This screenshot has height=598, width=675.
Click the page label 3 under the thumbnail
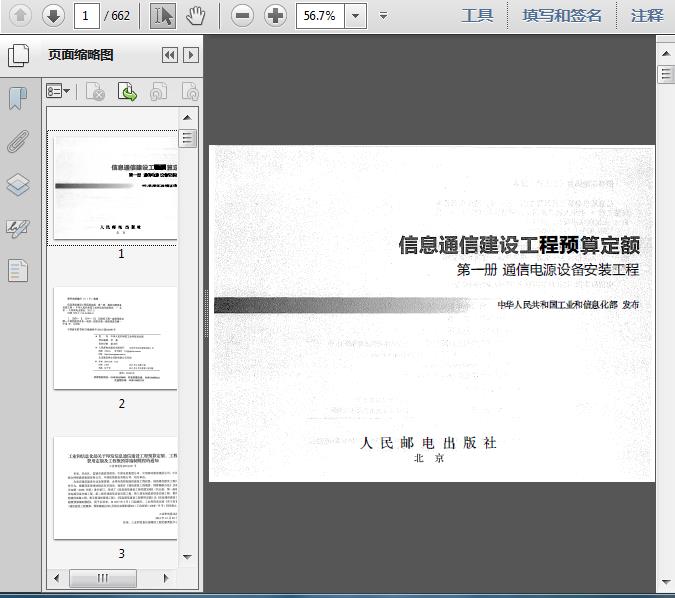[x=122, y=553]
